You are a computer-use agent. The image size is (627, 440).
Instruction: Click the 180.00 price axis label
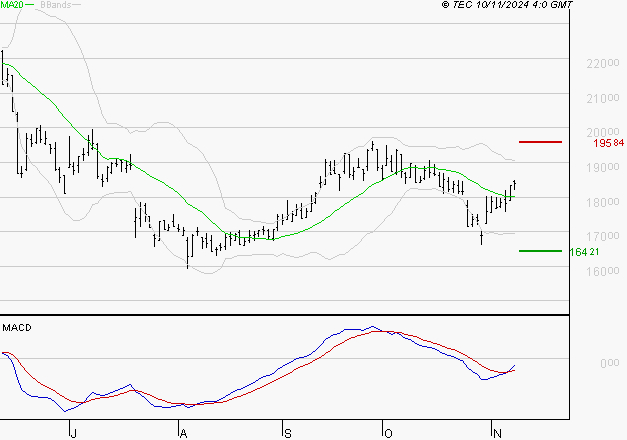(603, 202)
